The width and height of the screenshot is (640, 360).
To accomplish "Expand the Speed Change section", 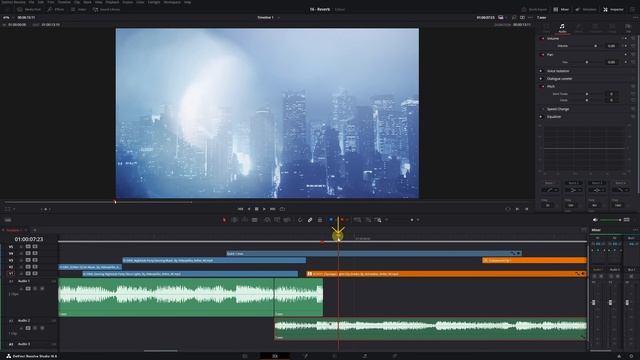I will 558,109.
